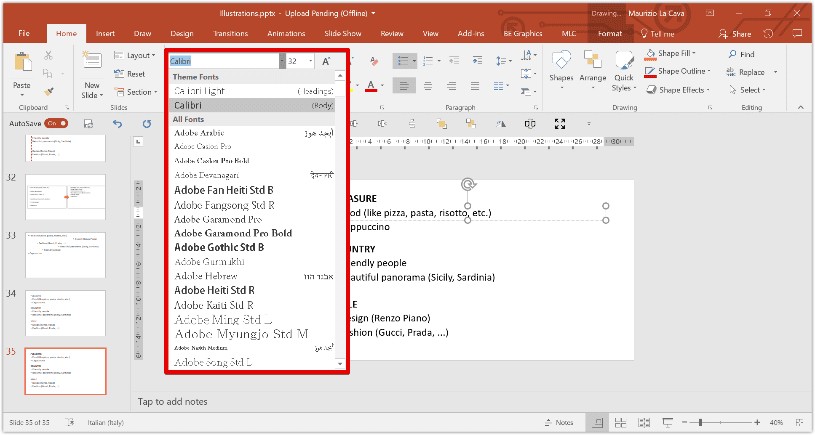Expand the font size dropdown showing 32
Screen dimensions: 815x435
(x=309, y=62)
